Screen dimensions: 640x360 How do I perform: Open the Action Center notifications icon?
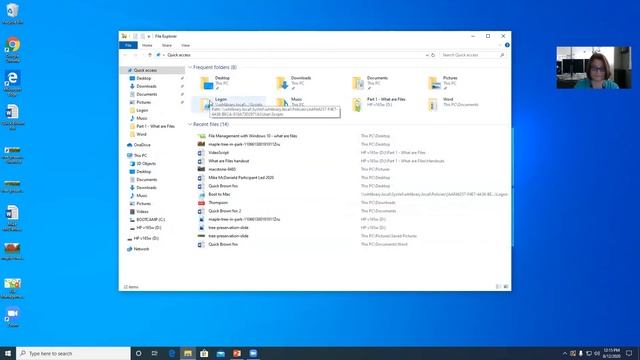(629, 353)
